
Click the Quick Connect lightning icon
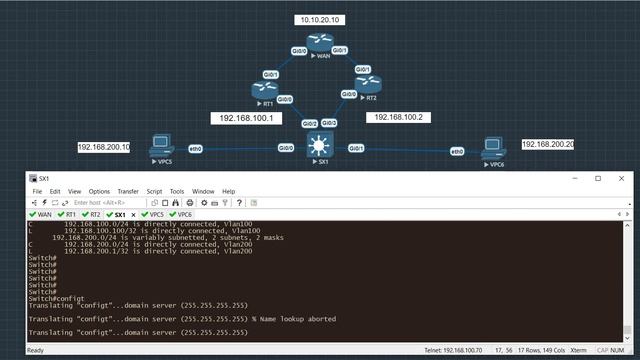click(44, 203)
